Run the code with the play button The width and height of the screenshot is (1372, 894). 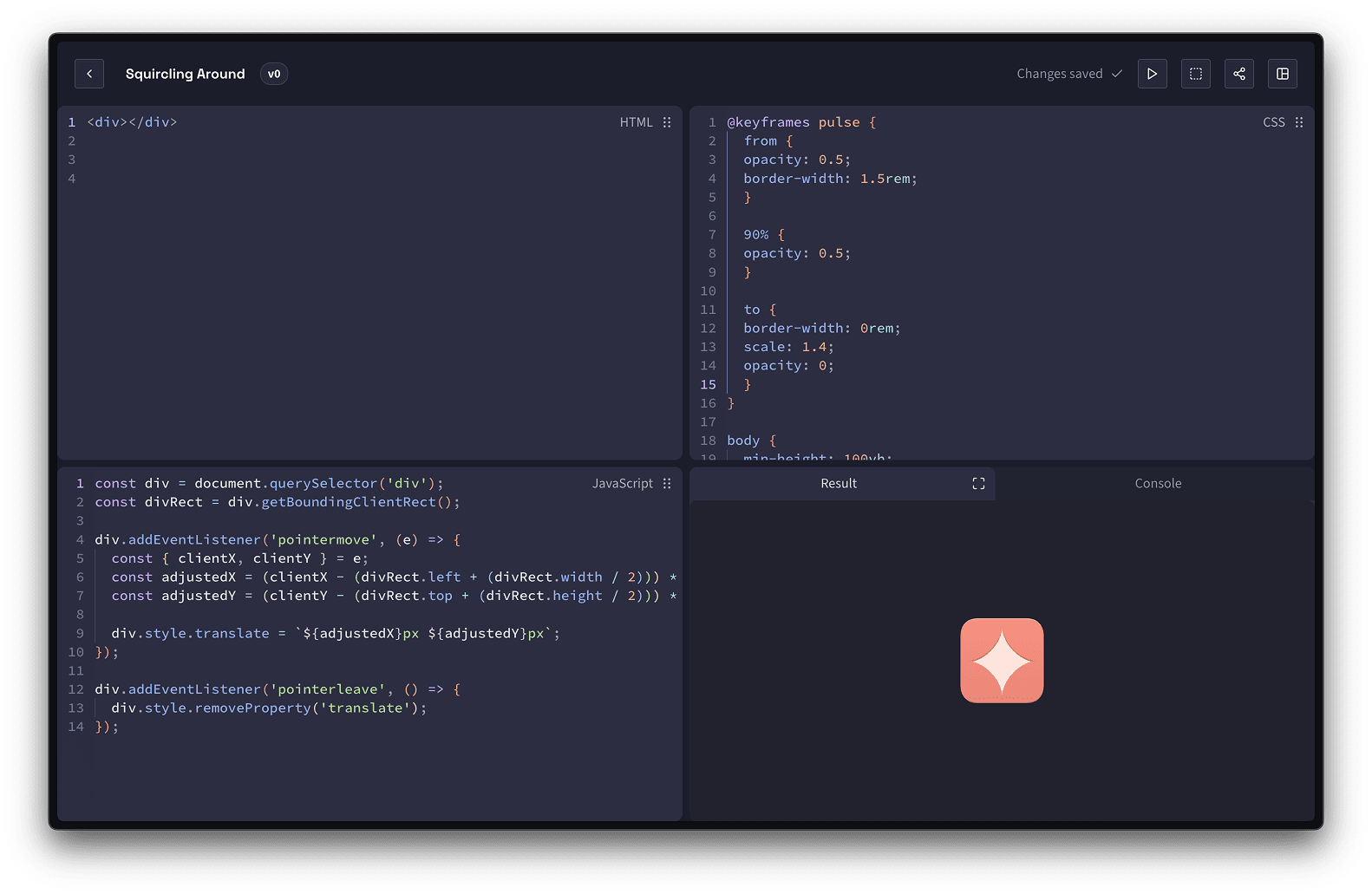click(1152, 74)
